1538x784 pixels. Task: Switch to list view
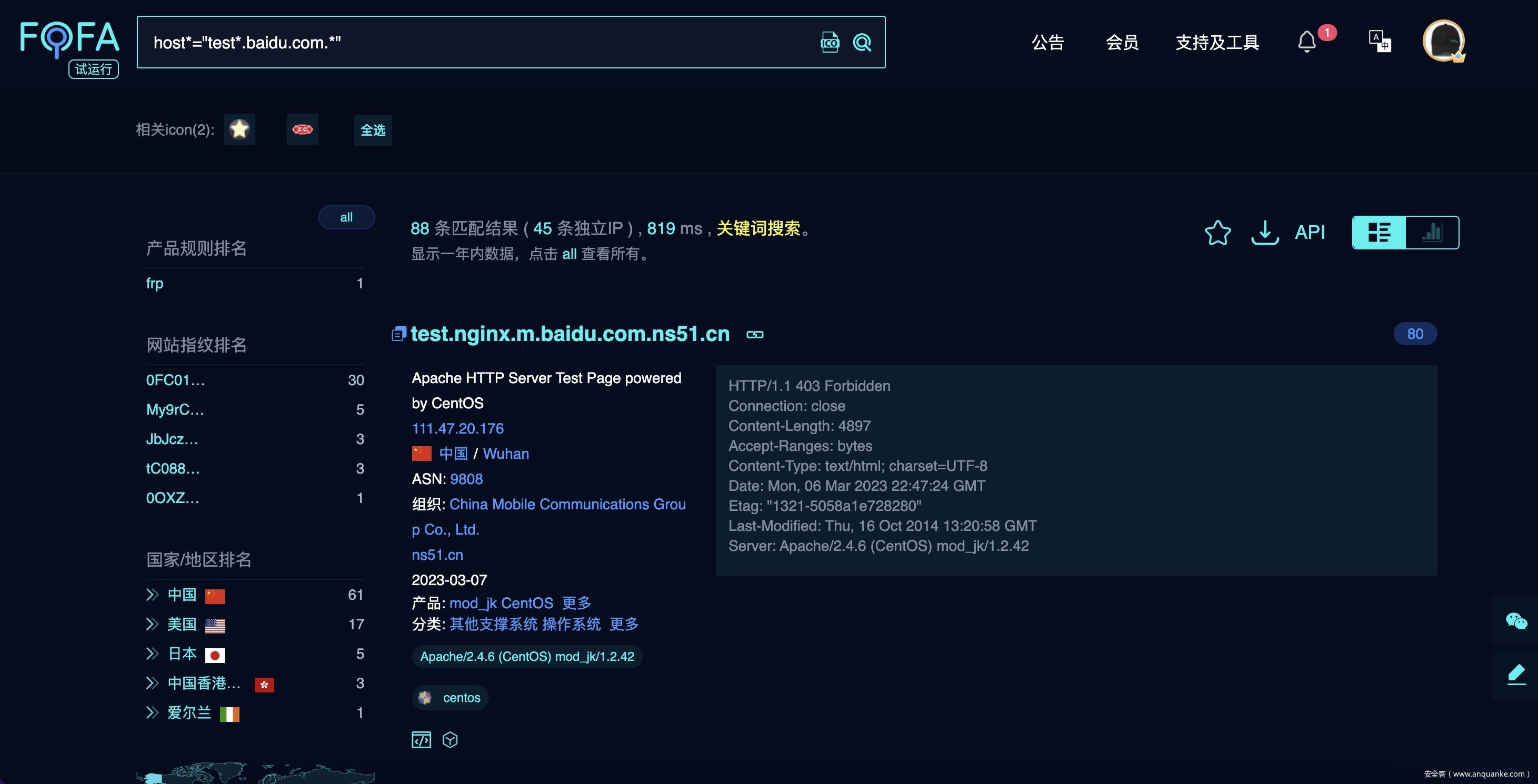point(1379,232)
